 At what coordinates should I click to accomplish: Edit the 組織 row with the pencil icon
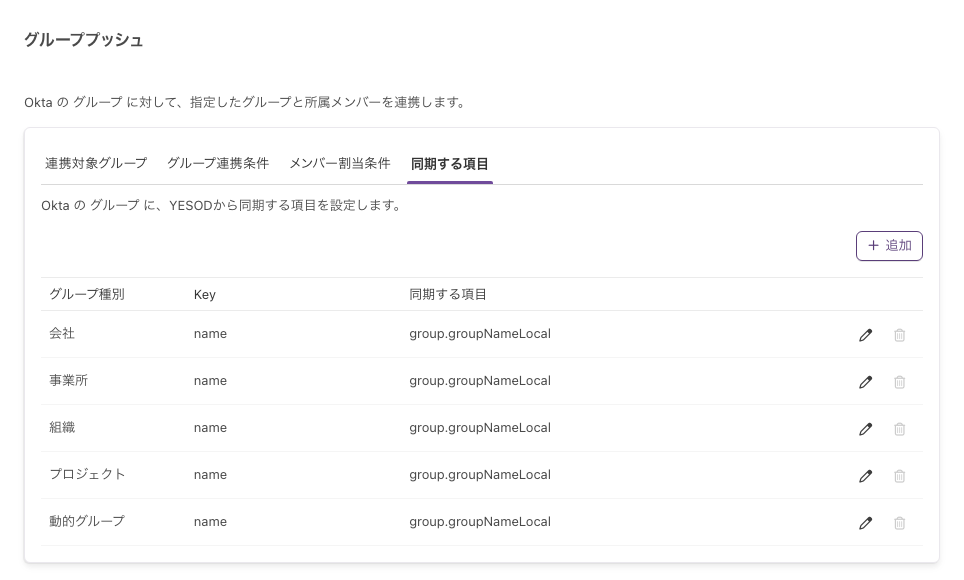point(866,429)
